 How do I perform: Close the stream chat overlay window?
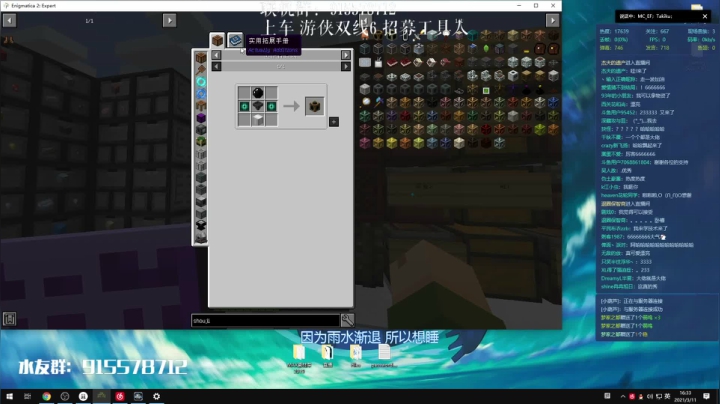[705, 16]
